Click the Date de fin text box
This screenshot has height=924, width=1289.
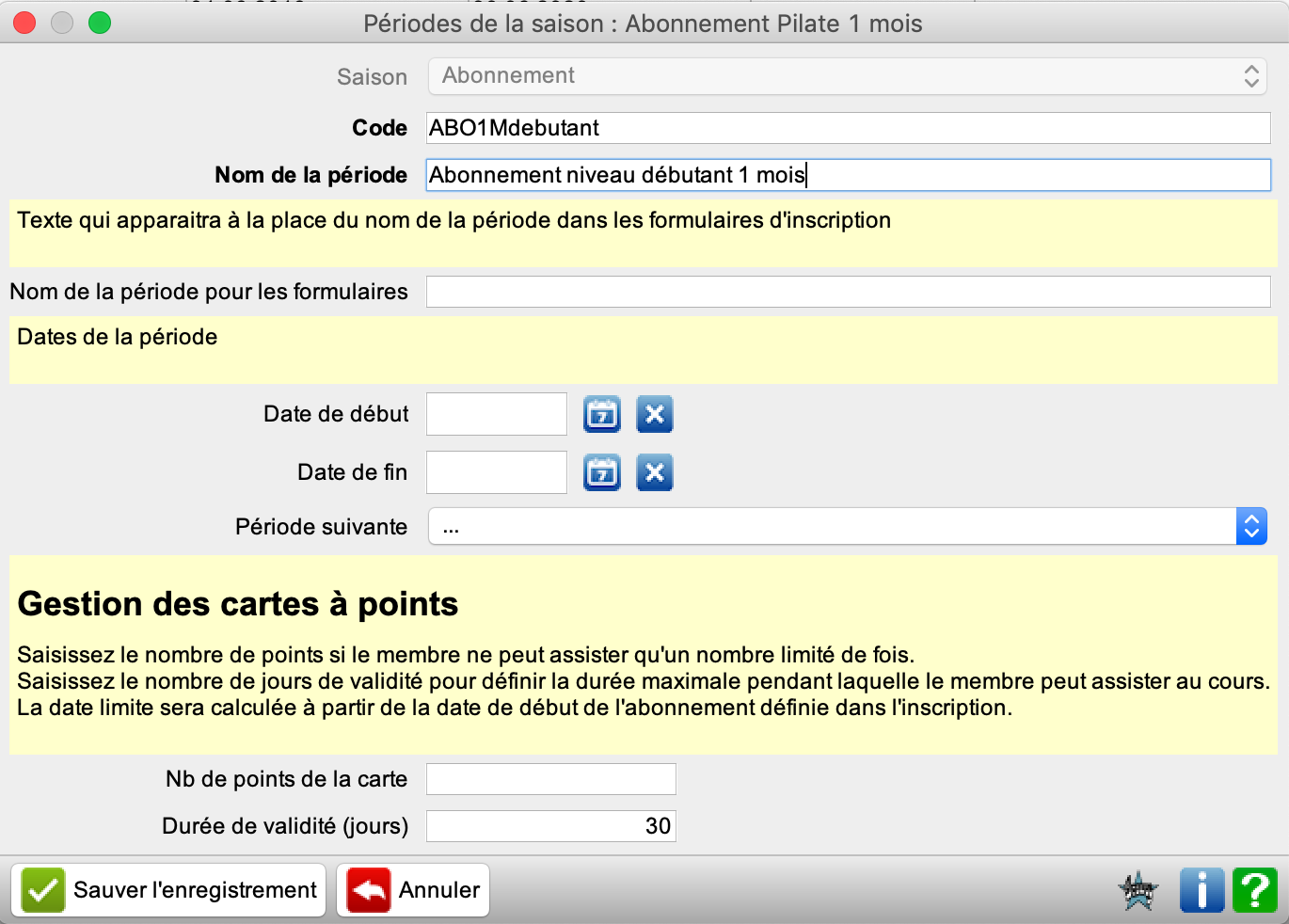point(497,472)
